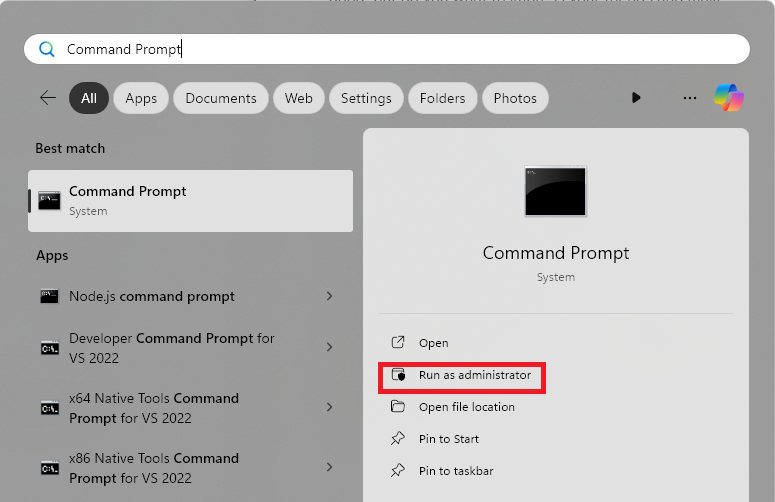
Task: Click the Node.js command prompt icon
Action: point(49,296)
